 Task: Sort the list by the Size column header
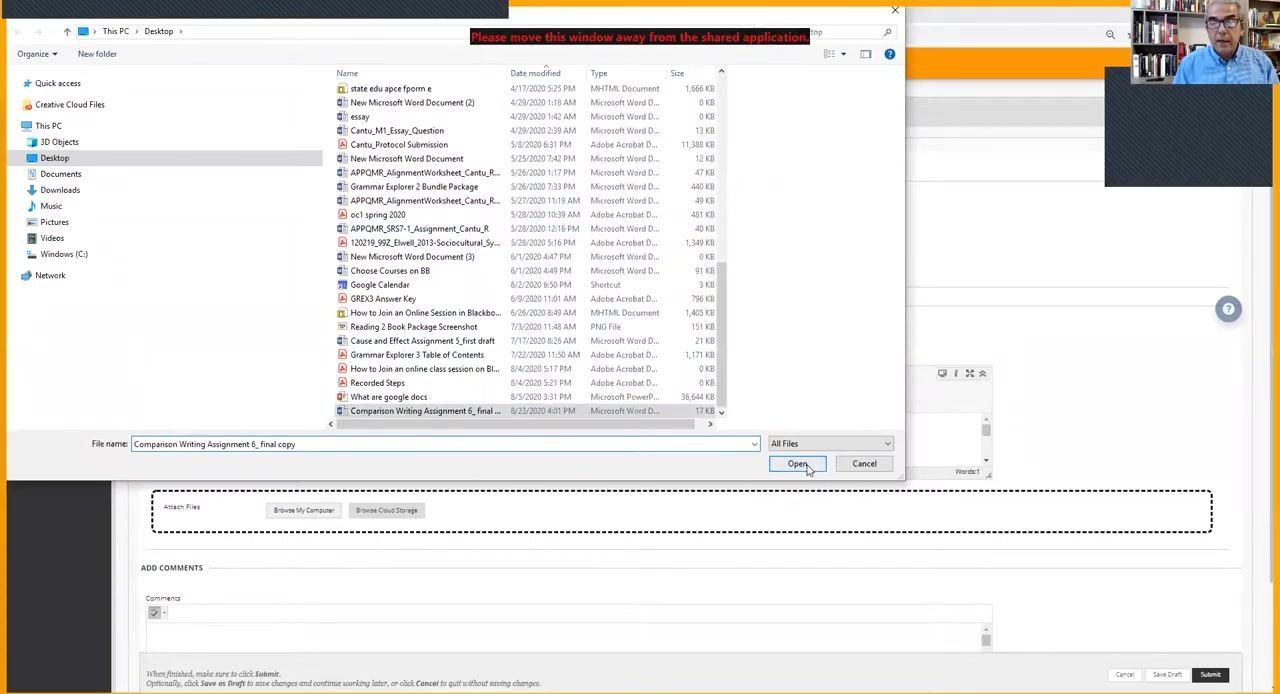point(677,73)
